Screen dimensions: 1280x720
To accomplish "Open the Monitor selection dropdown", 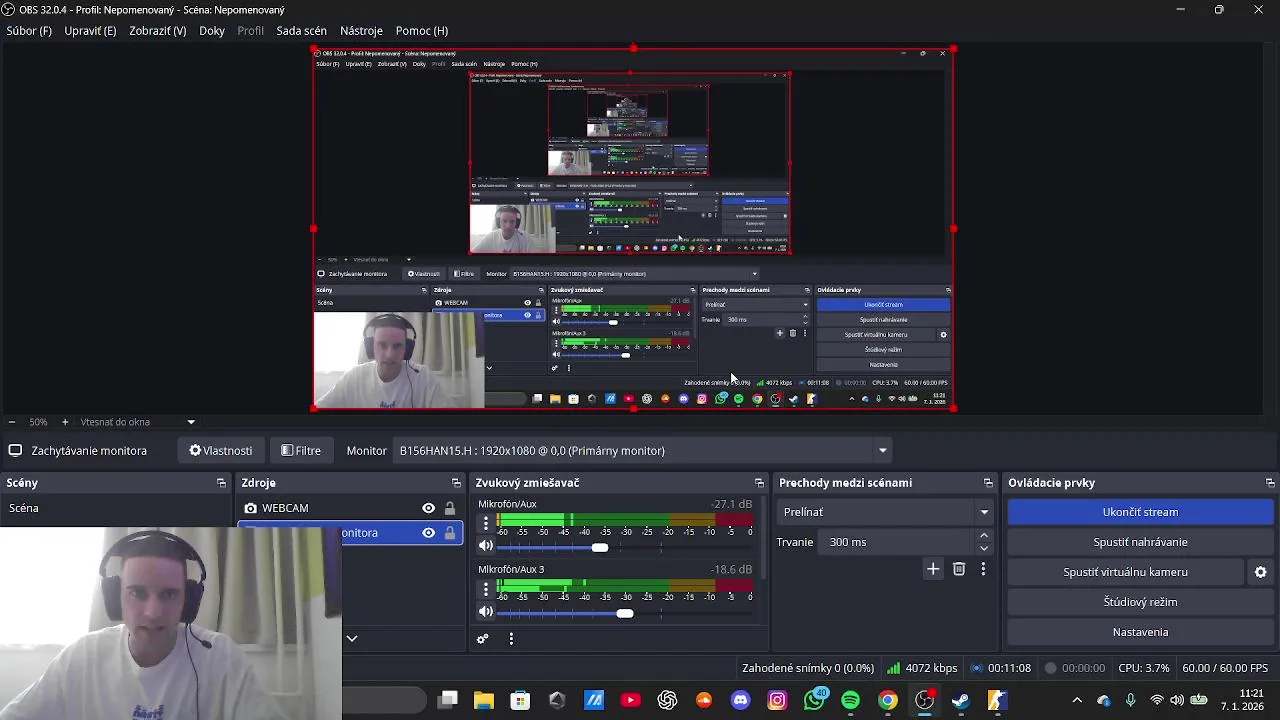I will tap(643, 451).
